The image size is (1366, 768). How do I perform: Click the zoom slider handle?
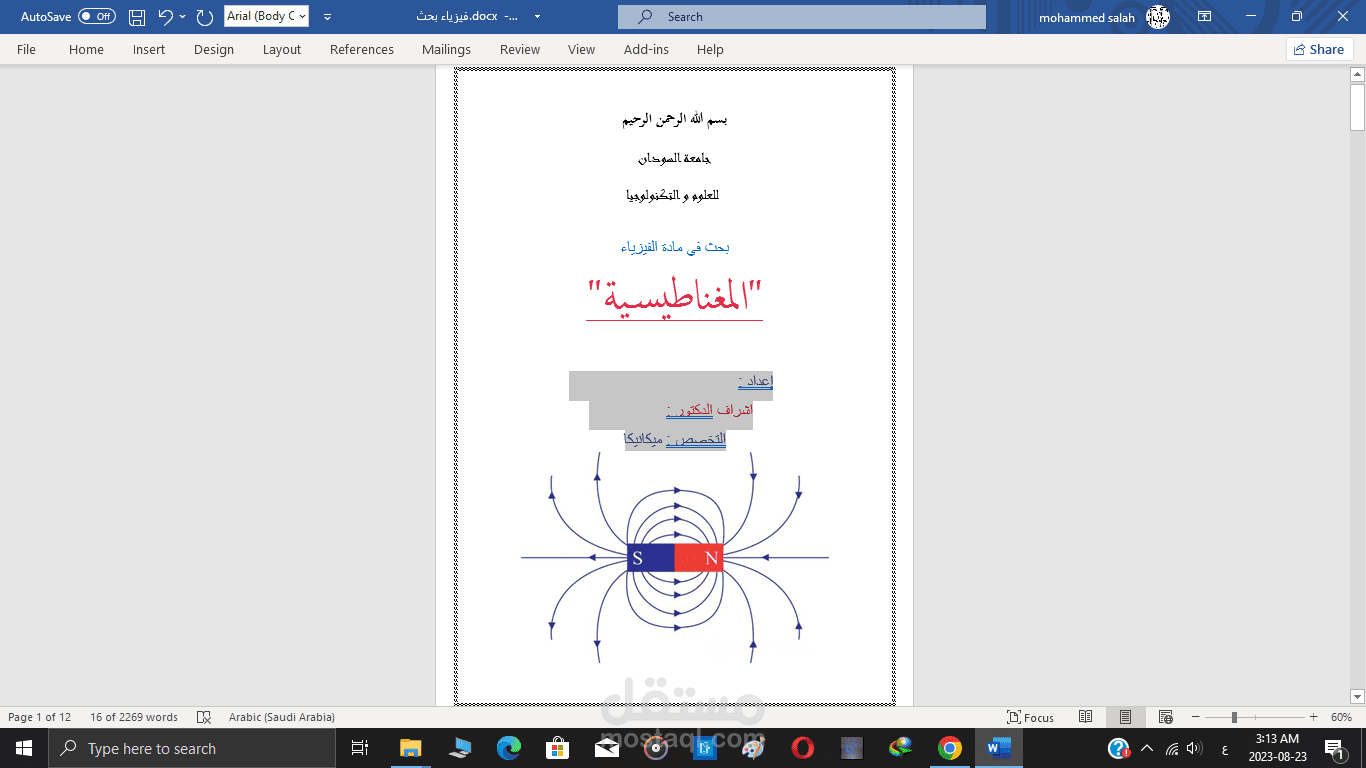[1234, 717]
